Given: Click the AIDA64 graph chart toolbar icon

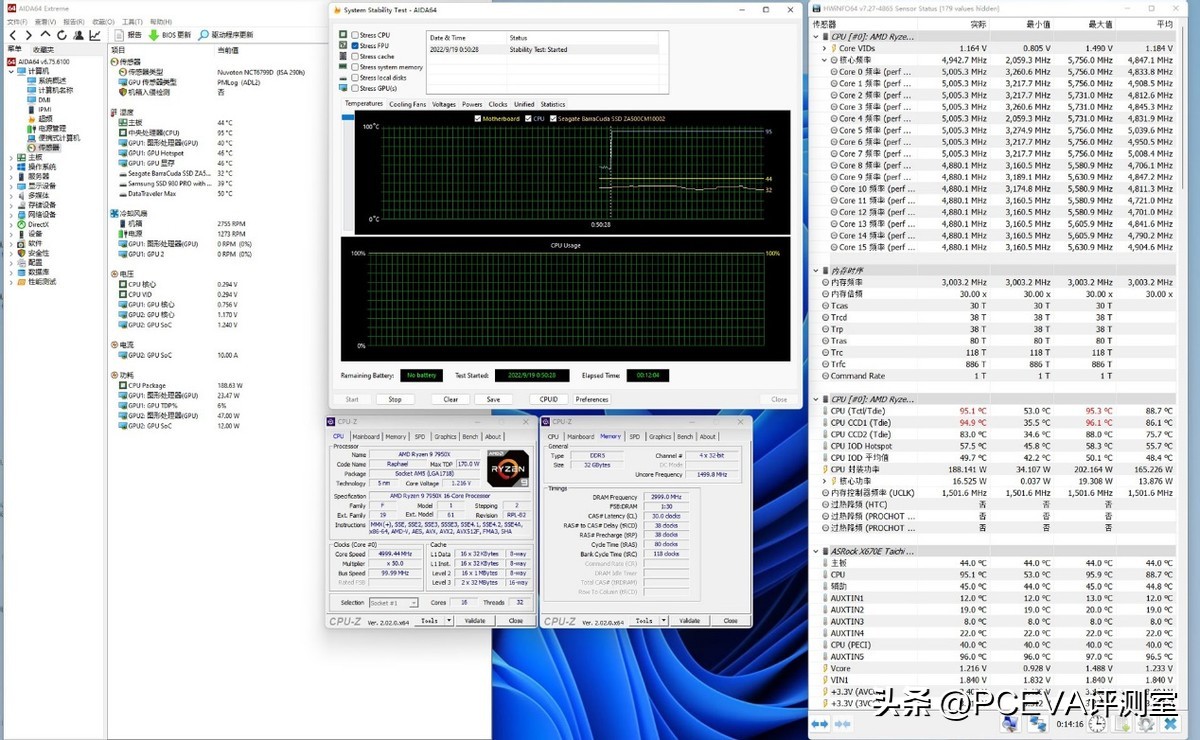Looking at the screenshot, I should click(x=94, y=35).
